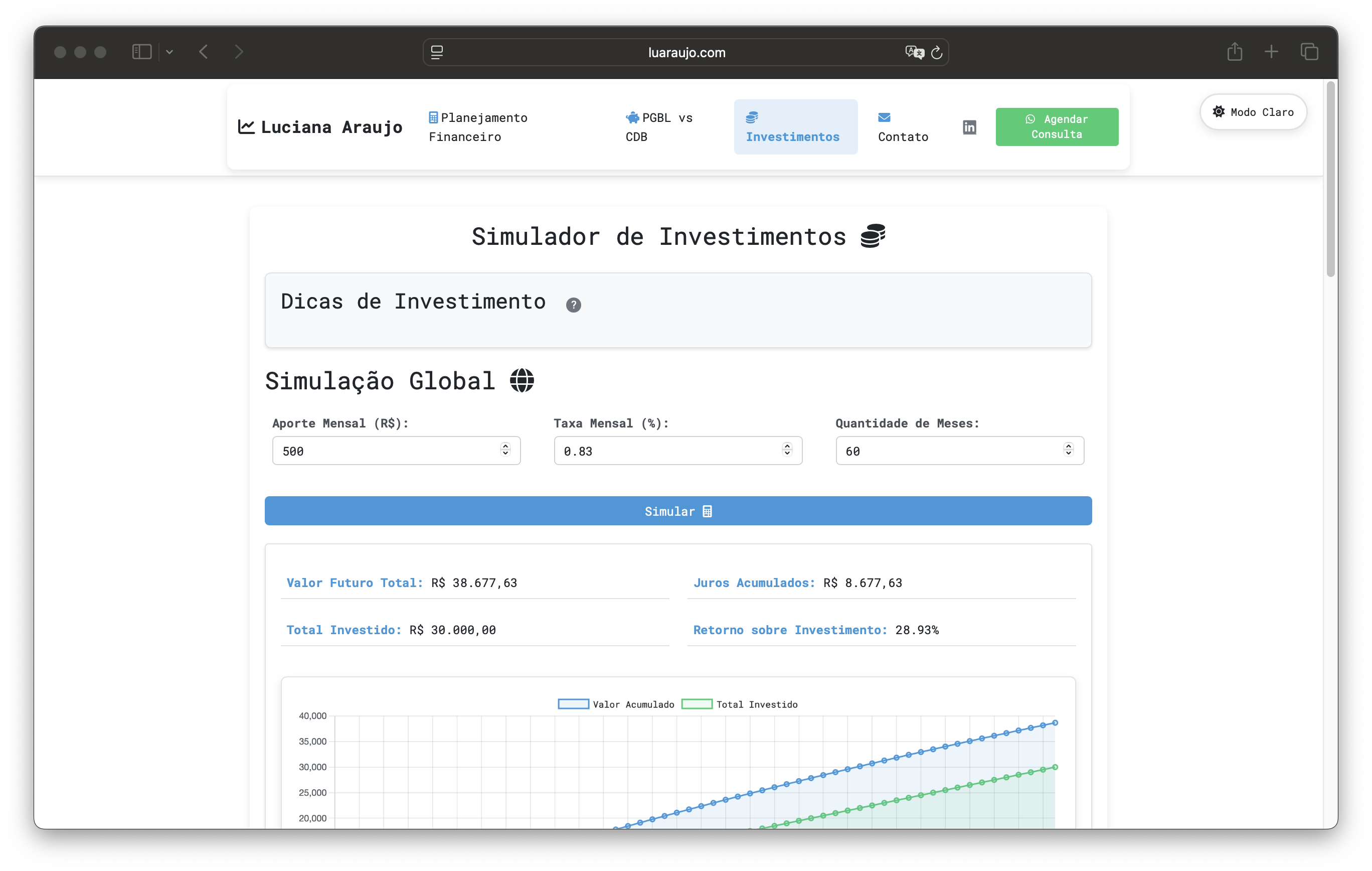
Task: Open the Contato menu item
Action: 903,127
